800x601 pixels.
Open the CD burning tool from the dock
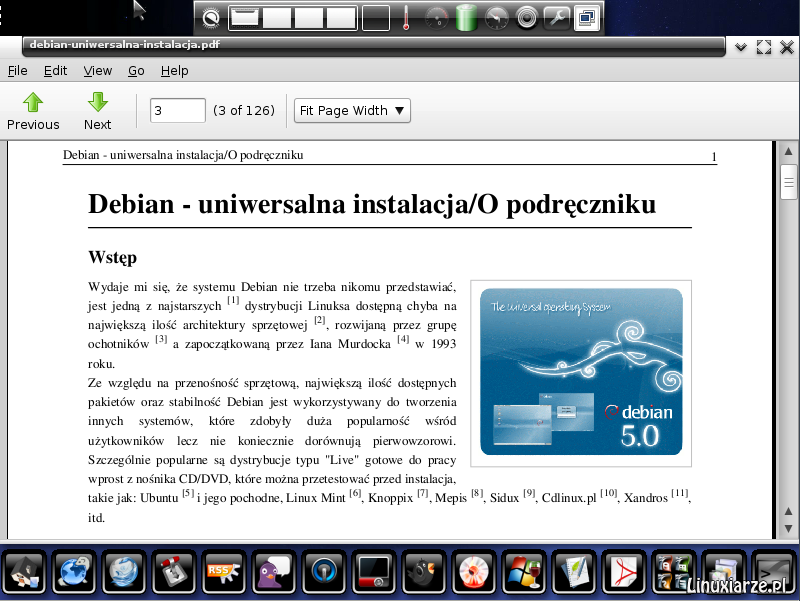474,573
